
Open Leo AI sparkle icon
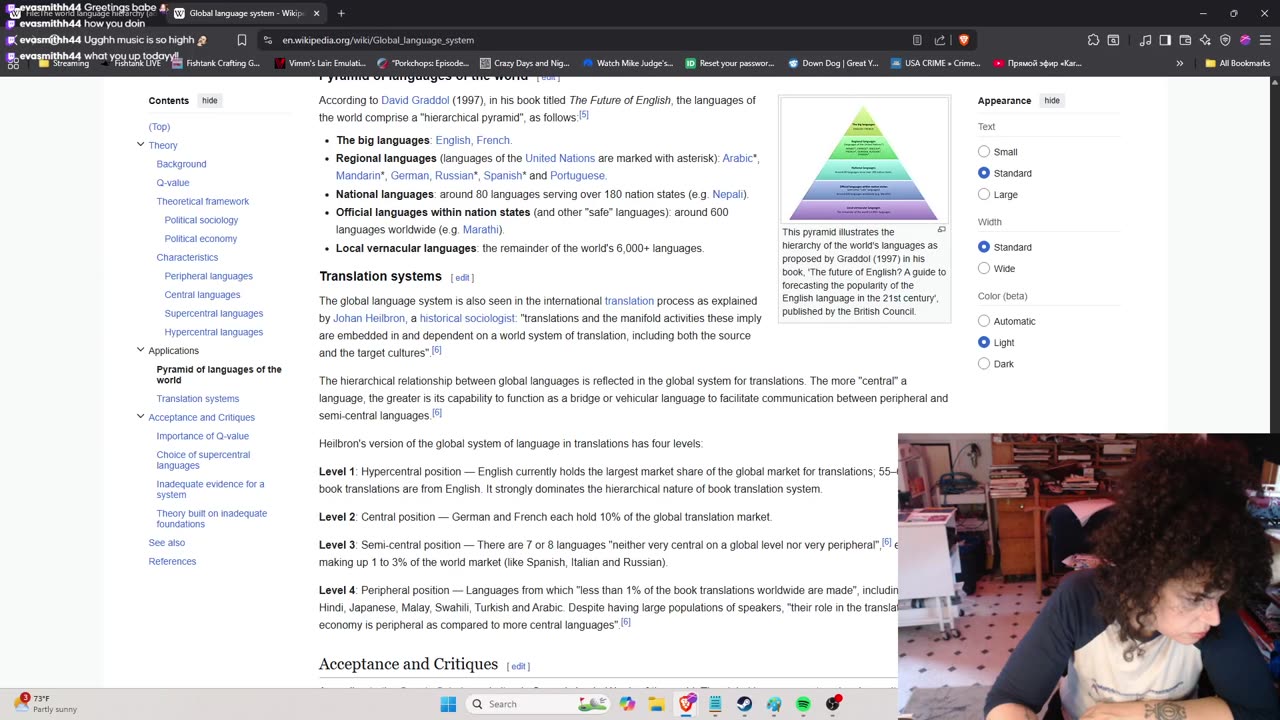pyautogui.click(x=1205, y=40)
